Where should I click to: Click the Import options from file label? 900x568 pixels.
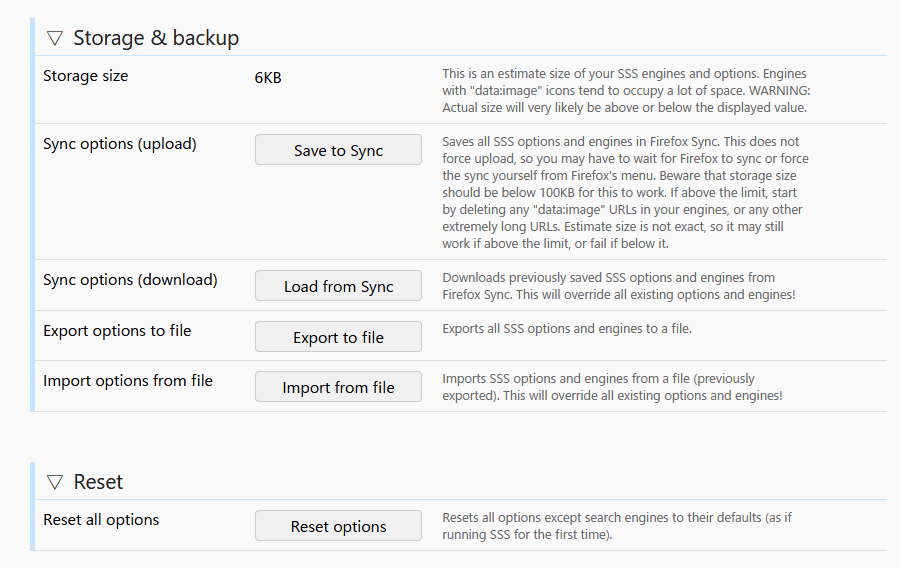pyautogui.click(x=128, y=381)
